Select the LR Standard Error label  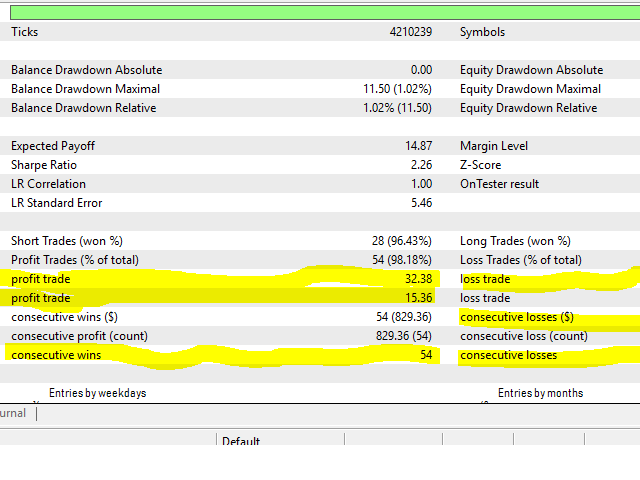pos(56,203)
